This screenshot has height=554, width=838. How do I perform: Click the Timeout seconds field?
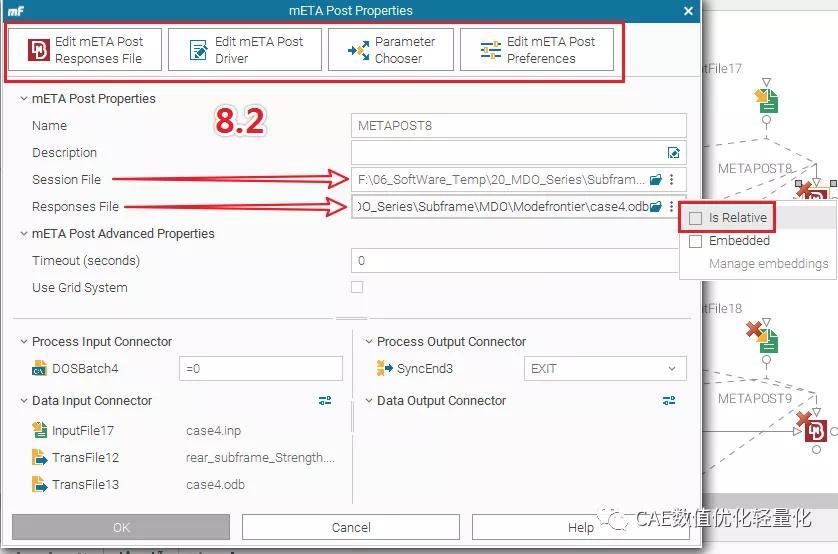(x=515, y=261)
